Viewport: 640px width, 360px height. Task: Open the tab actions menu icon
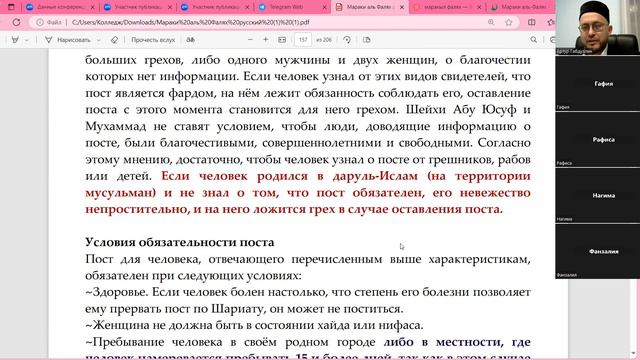[11, 7]
